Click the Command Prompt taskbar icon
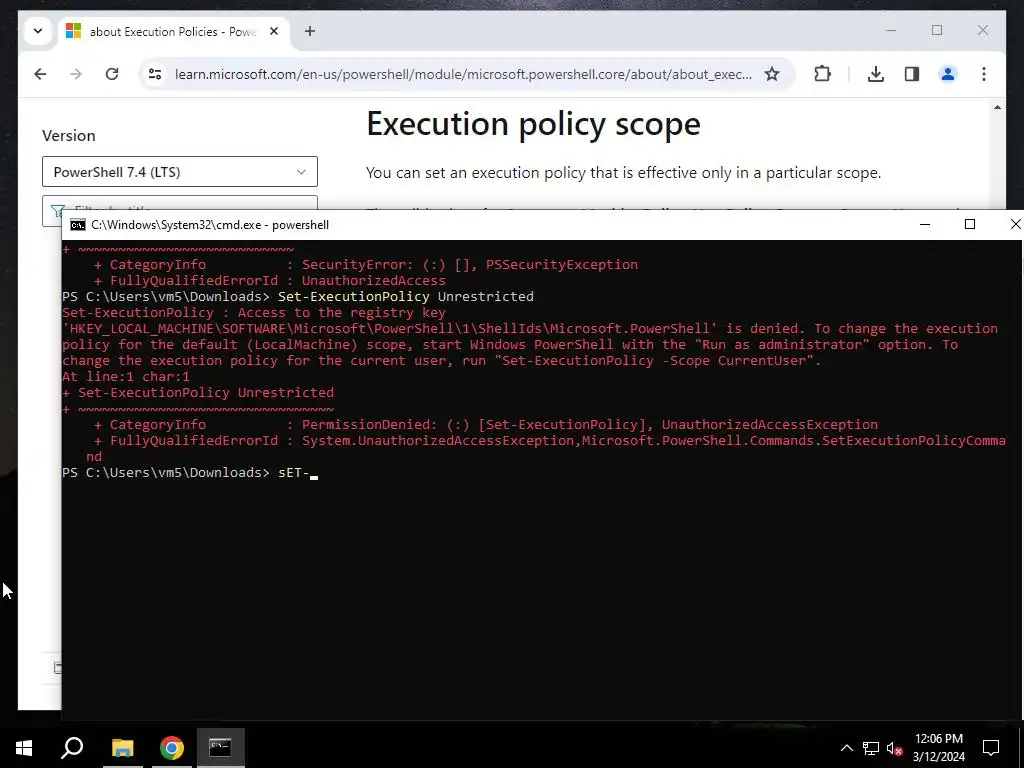This screenshot has width=1024, height=768. (220, 748)
